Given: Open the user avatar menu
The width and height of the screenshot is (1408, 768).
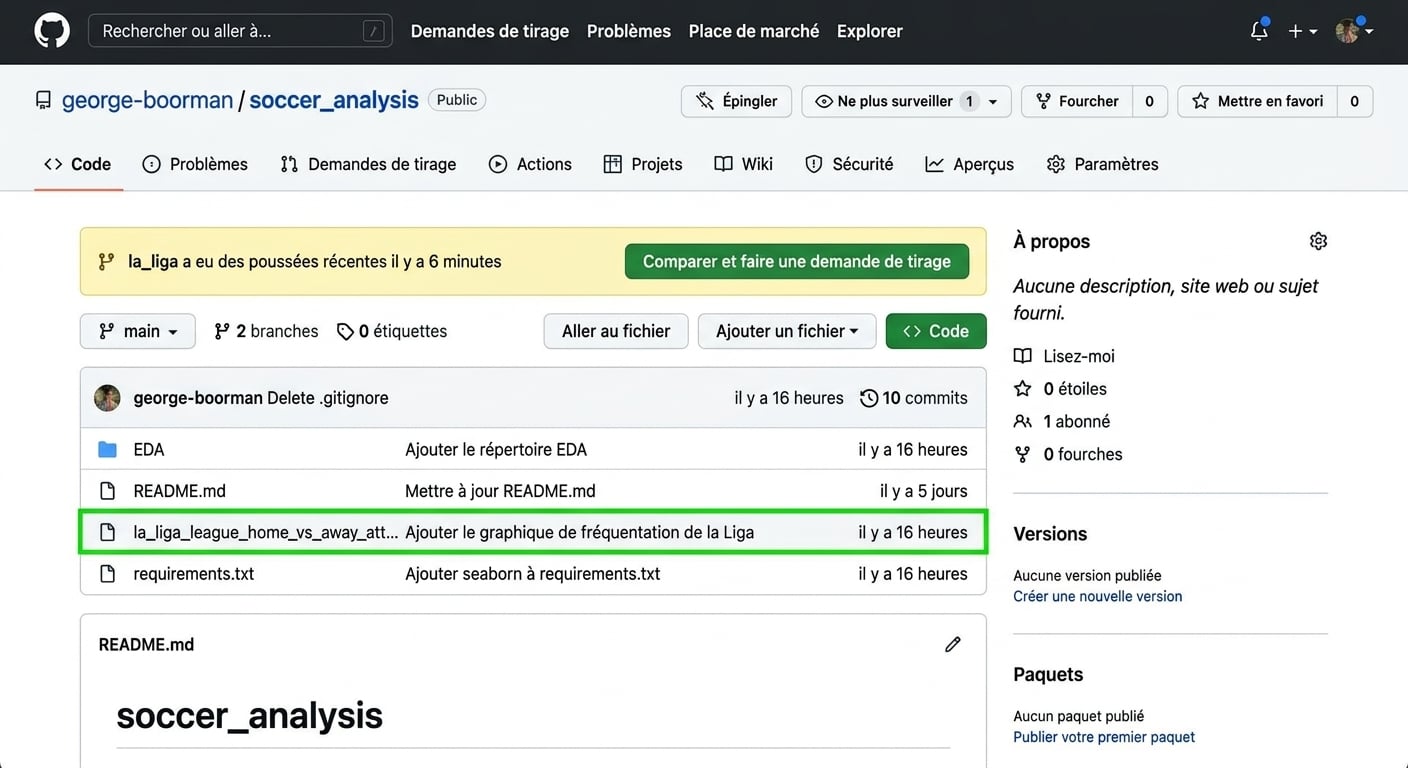Looking at the screenshot, I should [1354, 31].
